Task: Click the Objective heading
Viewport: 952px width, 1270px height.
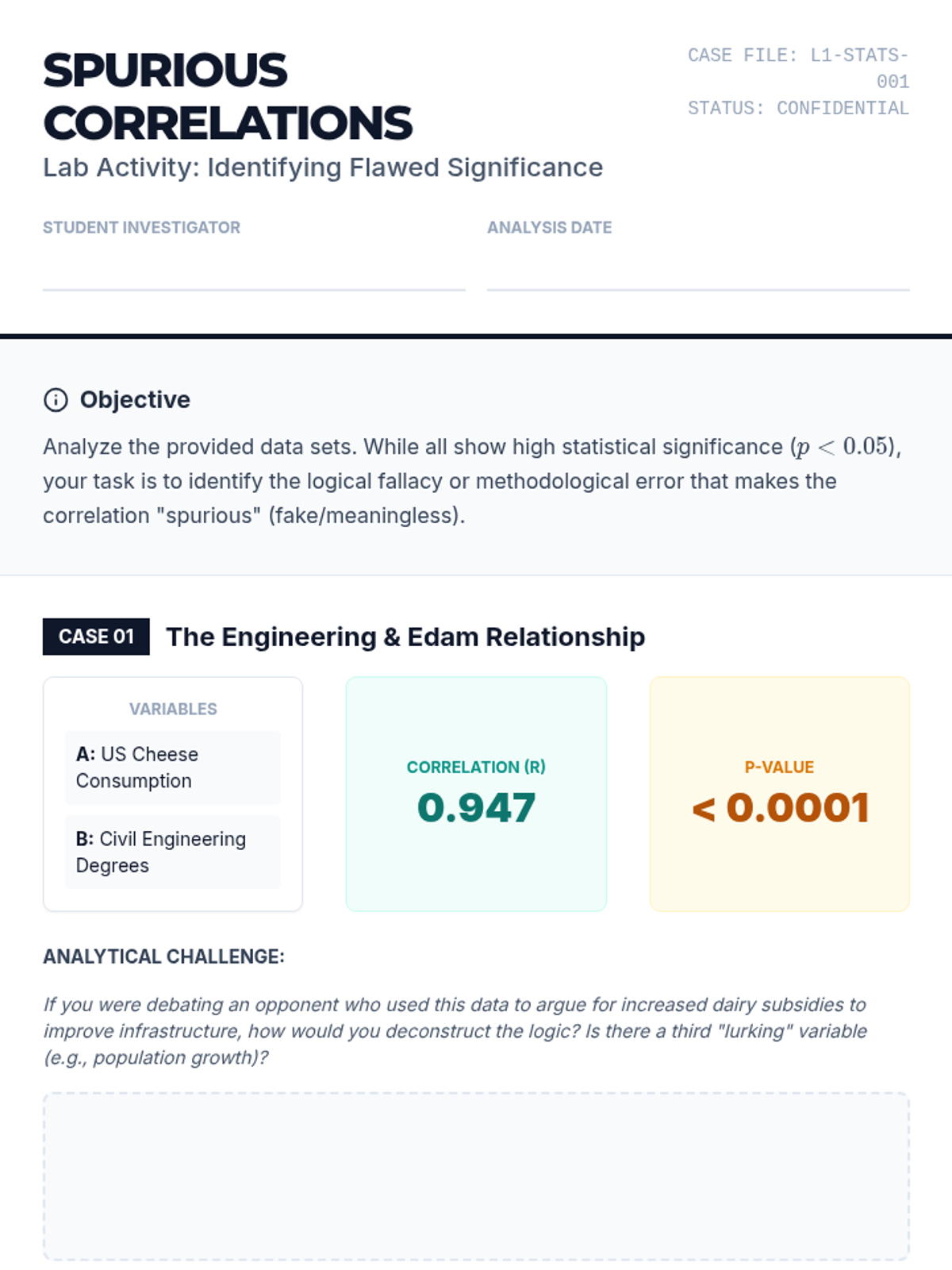Action: tap(135, 399)
